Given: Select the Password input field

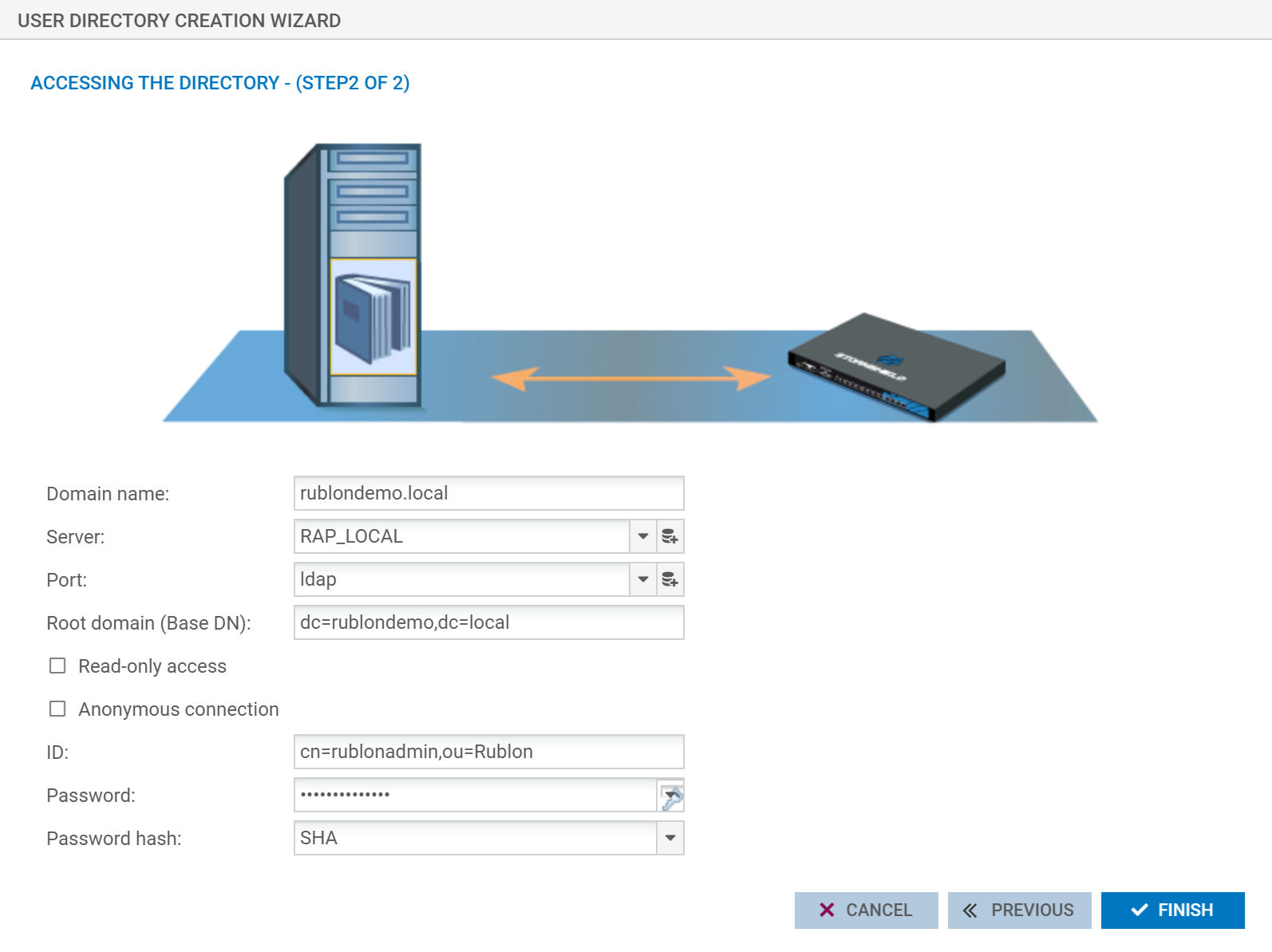Looking at the screenshot, I should 475,795.
